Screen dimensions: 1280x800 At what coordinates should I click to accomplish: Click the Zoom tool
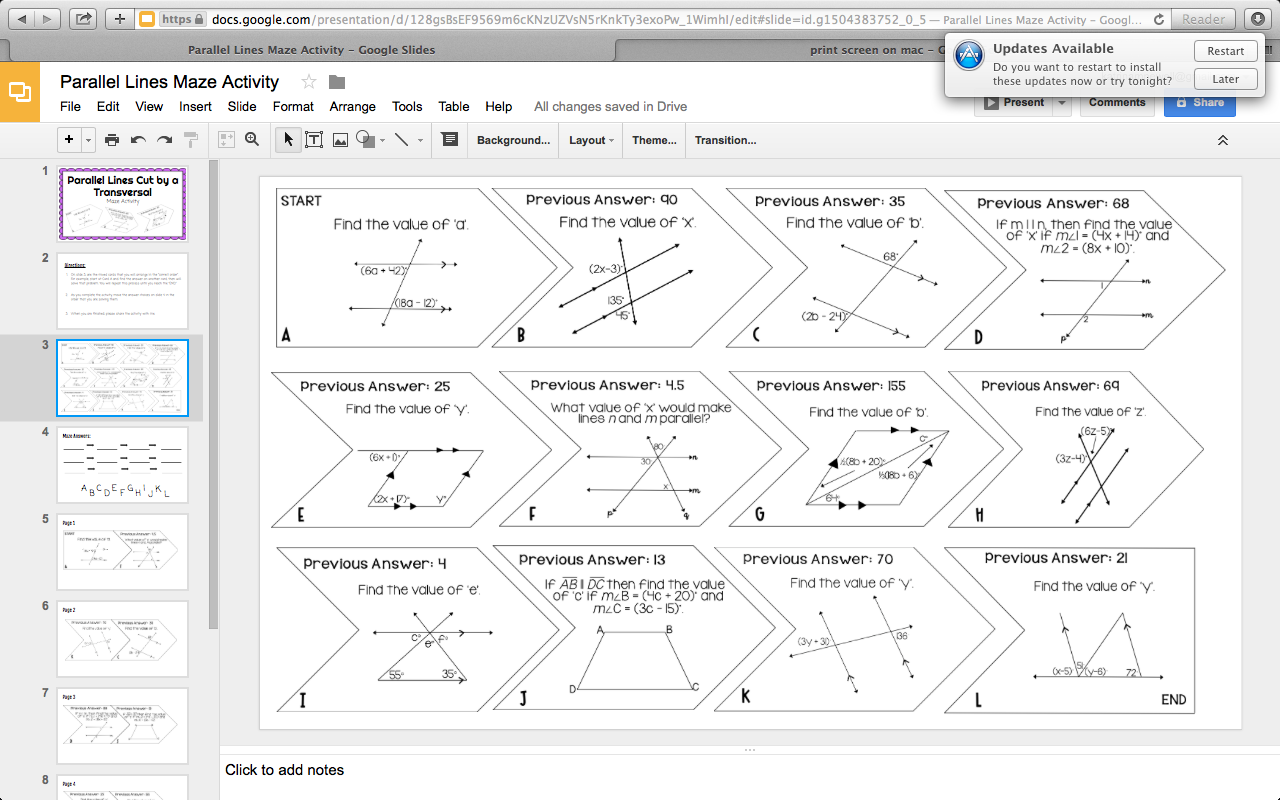coord(251,140)
